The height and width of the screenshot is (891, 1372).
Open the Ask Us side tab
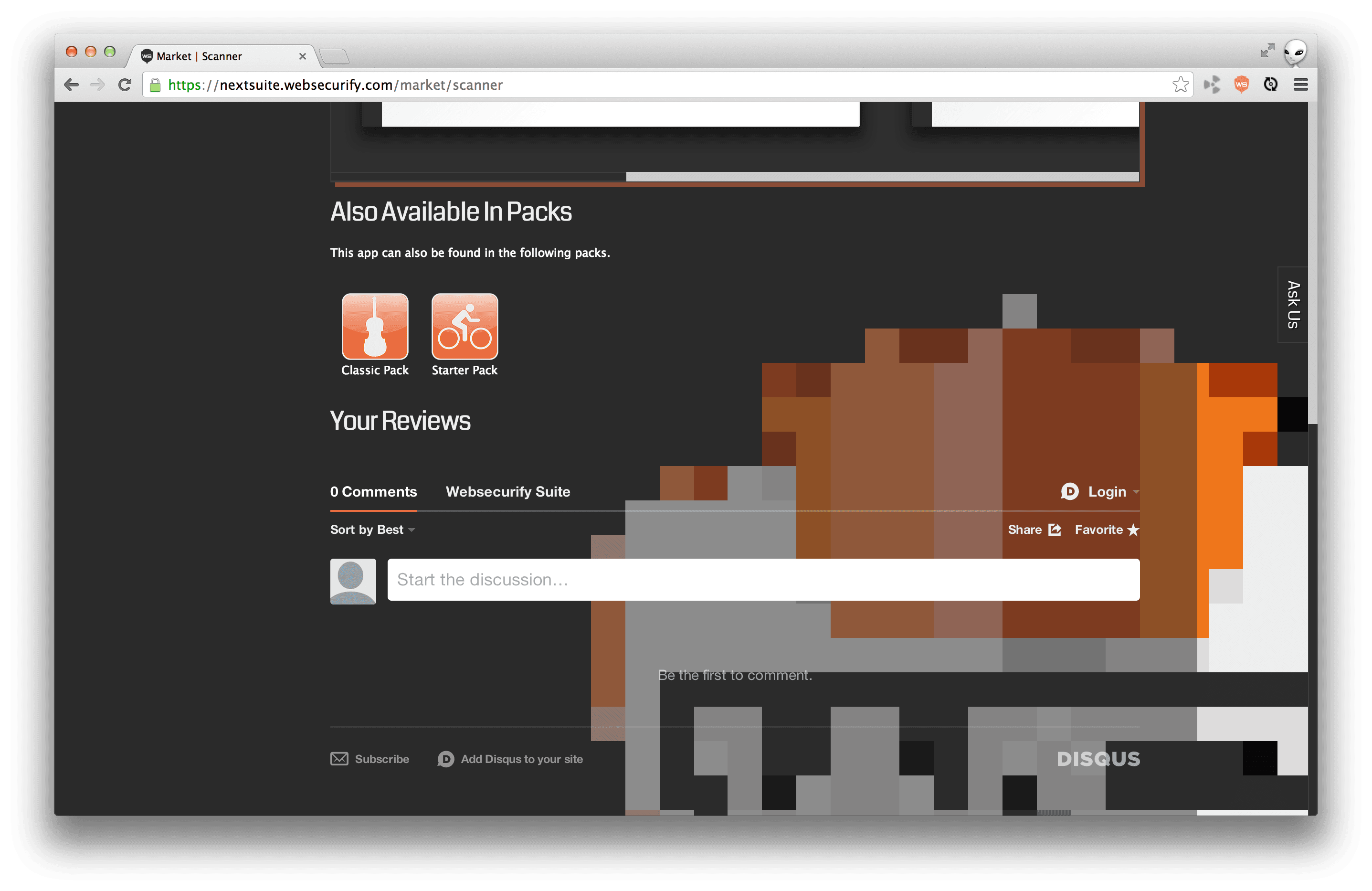coord(1292,305)
